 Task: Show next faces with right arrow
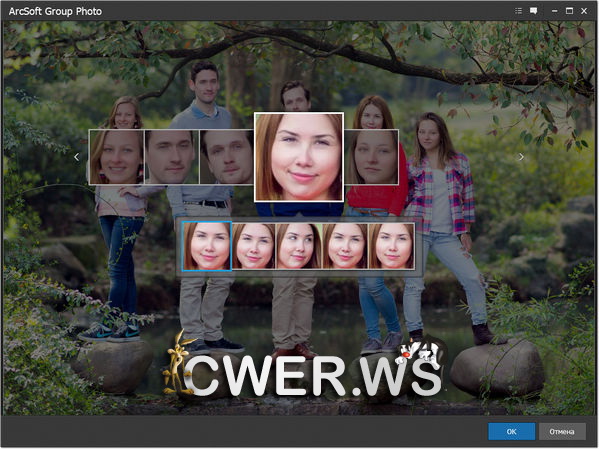521,157
